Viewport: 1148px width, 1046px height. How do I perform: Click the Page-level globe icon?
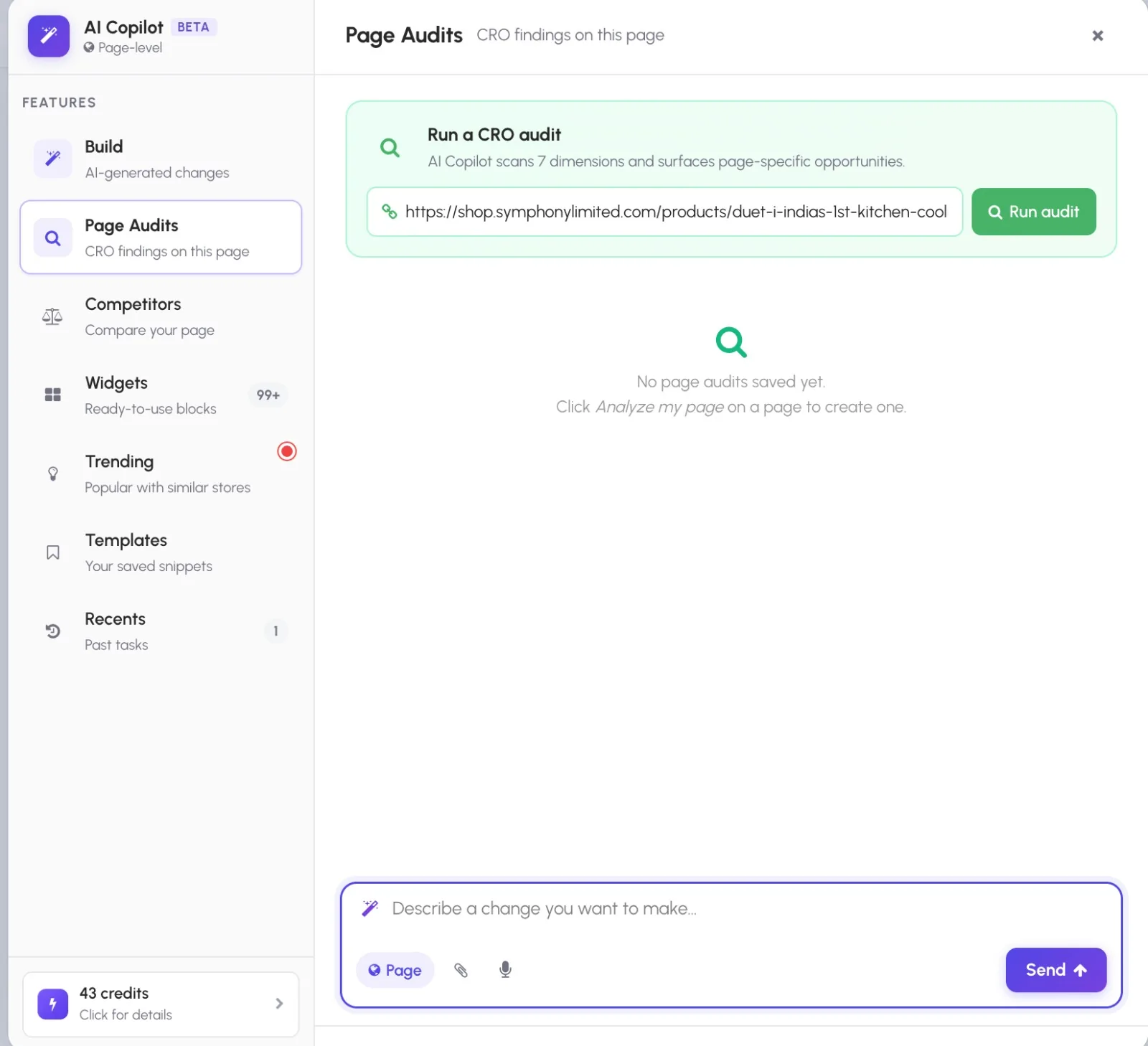tap(89, 47)
